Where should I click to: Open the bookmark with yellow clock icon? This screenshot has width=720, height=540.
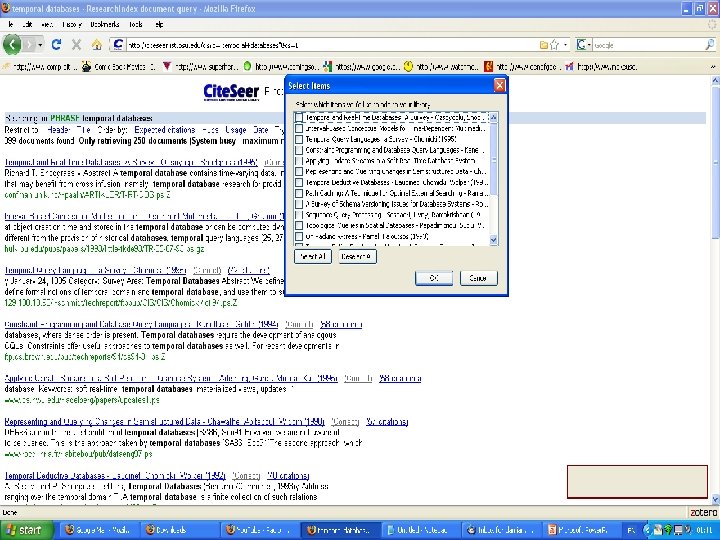442,67
